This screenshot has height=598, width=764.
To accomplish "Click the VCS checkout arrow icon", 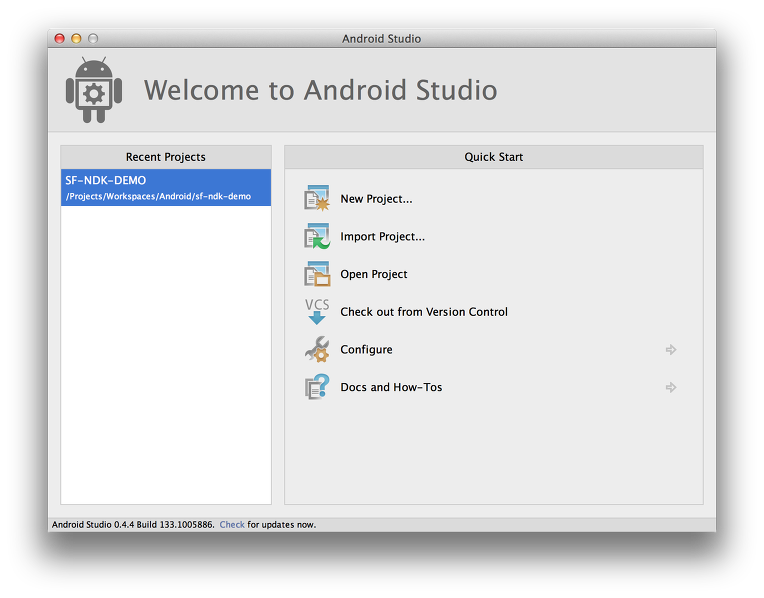I will 317,311.
